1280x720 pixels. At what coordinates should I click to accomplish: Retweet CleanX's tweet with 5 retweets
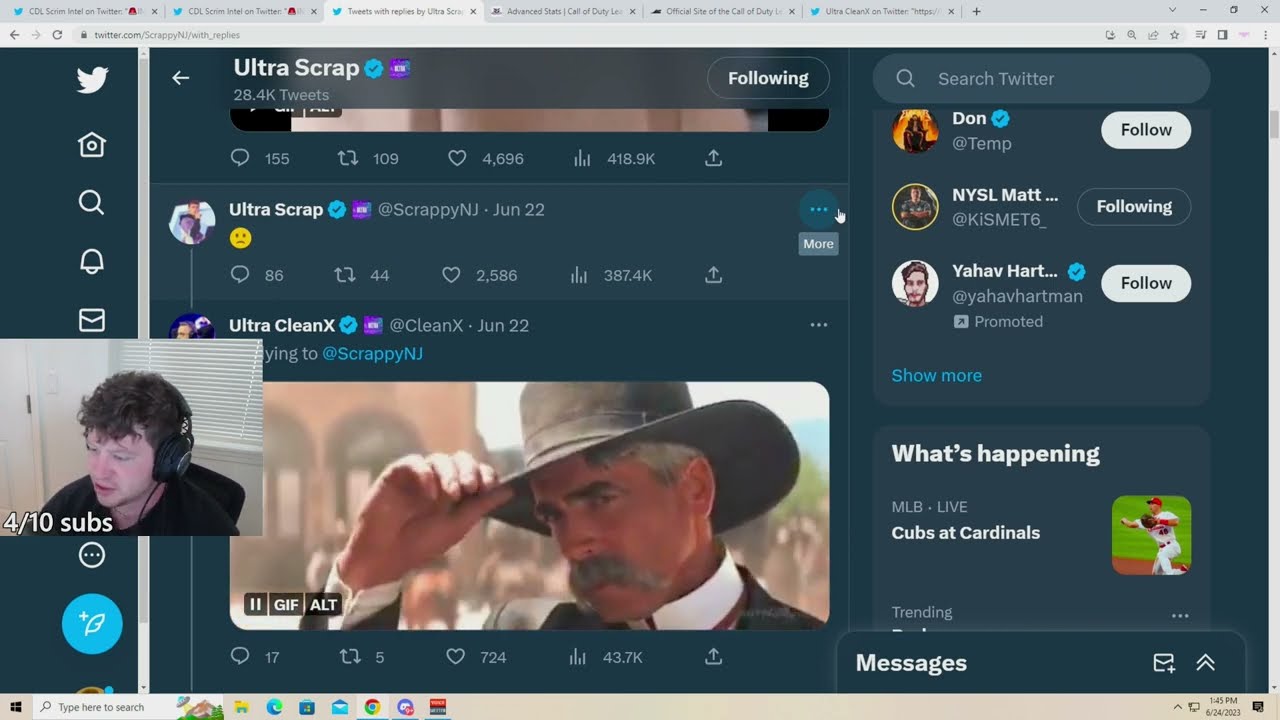tap(350, 656)
